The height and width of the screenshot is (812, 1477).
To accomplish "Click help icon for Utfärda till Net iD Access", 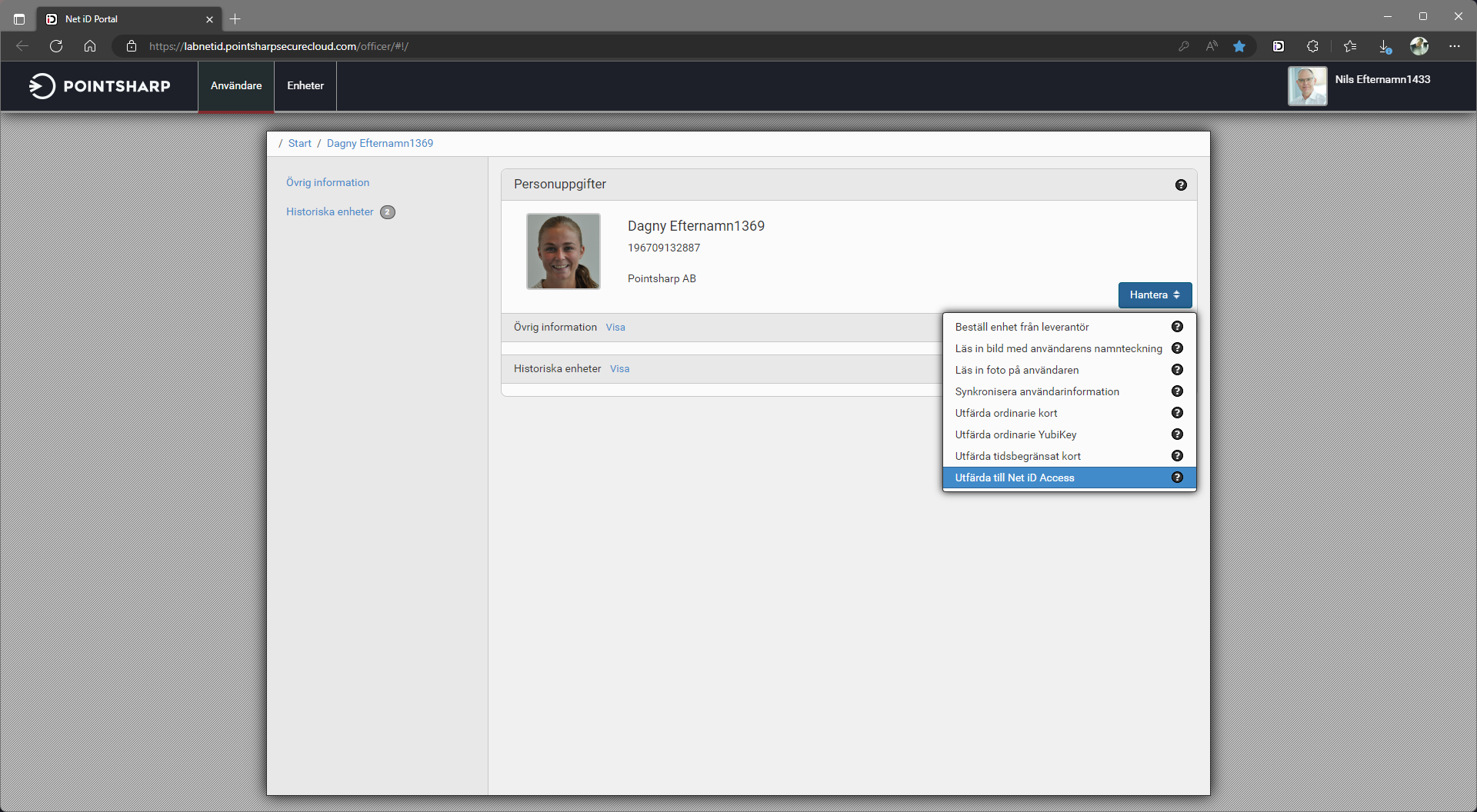I will [x=1177, y=478].
